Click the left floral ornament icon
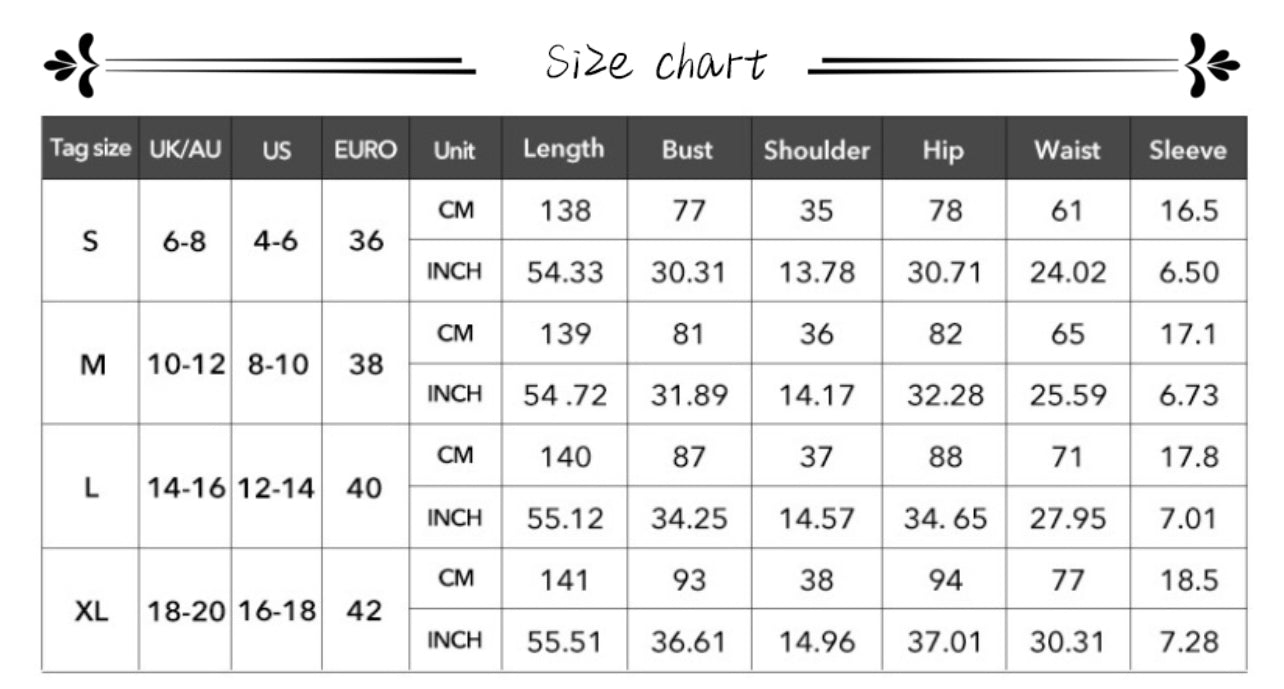The image size is (1284, 689). [x=71, y=65]
